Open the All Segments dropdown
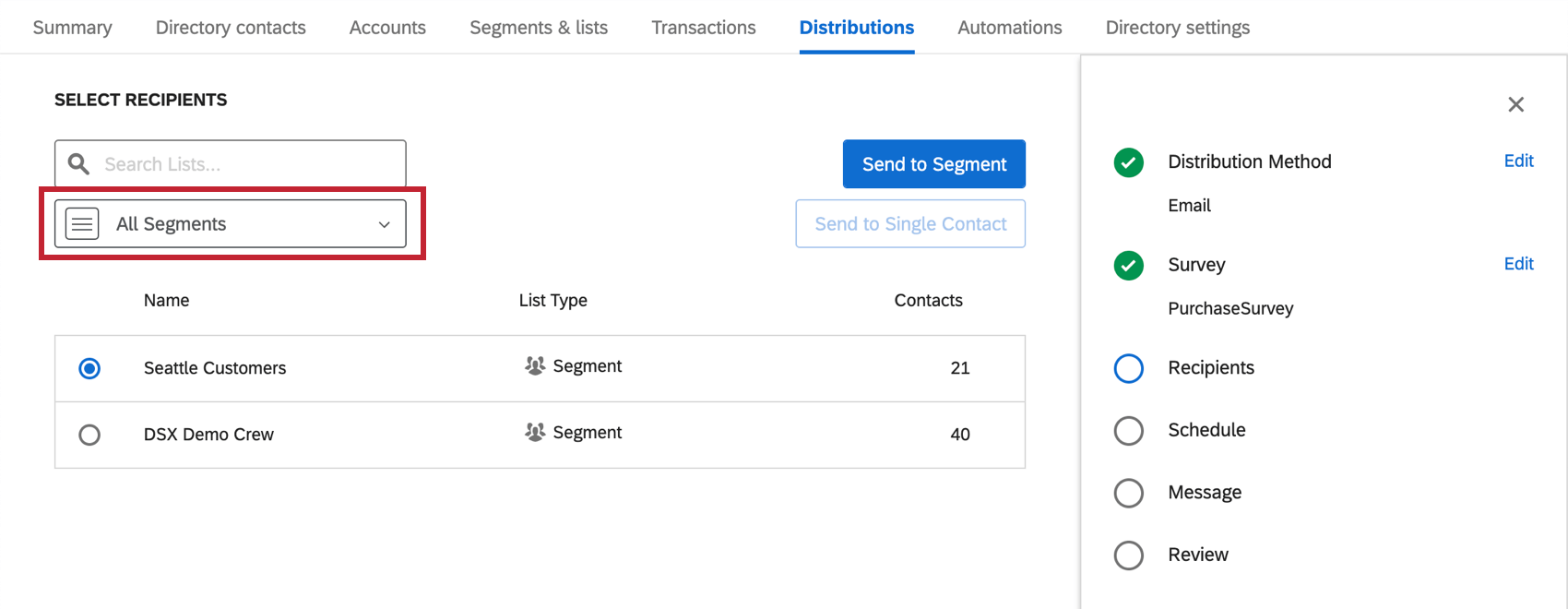The height and width of the screenshot is (609, 1568). [231, 224]
